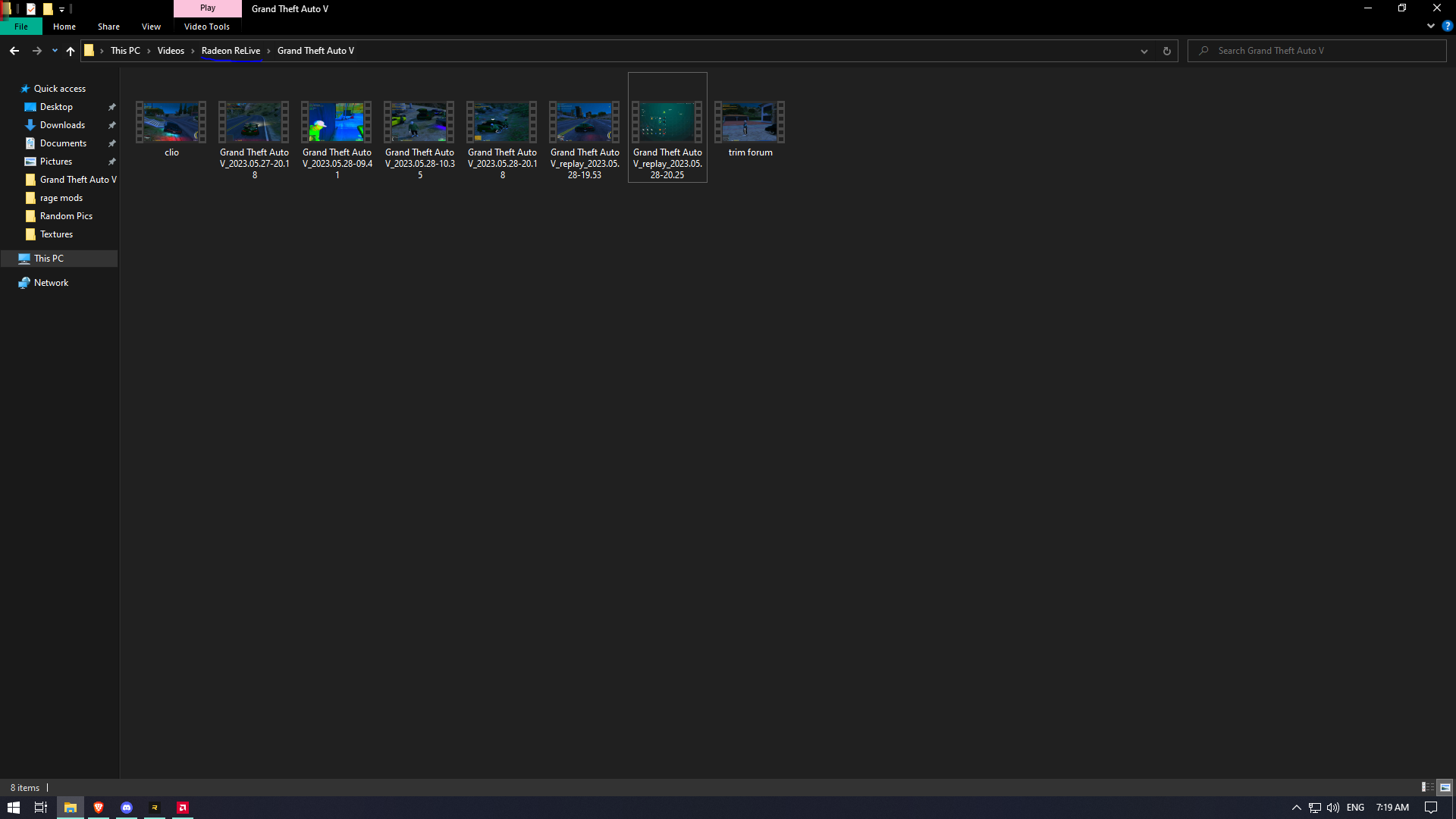The width and height of the screenshot is (1456, 819).
Task: Refresh the current folder
Action: pyautogui.click(x=1166, y=51)
